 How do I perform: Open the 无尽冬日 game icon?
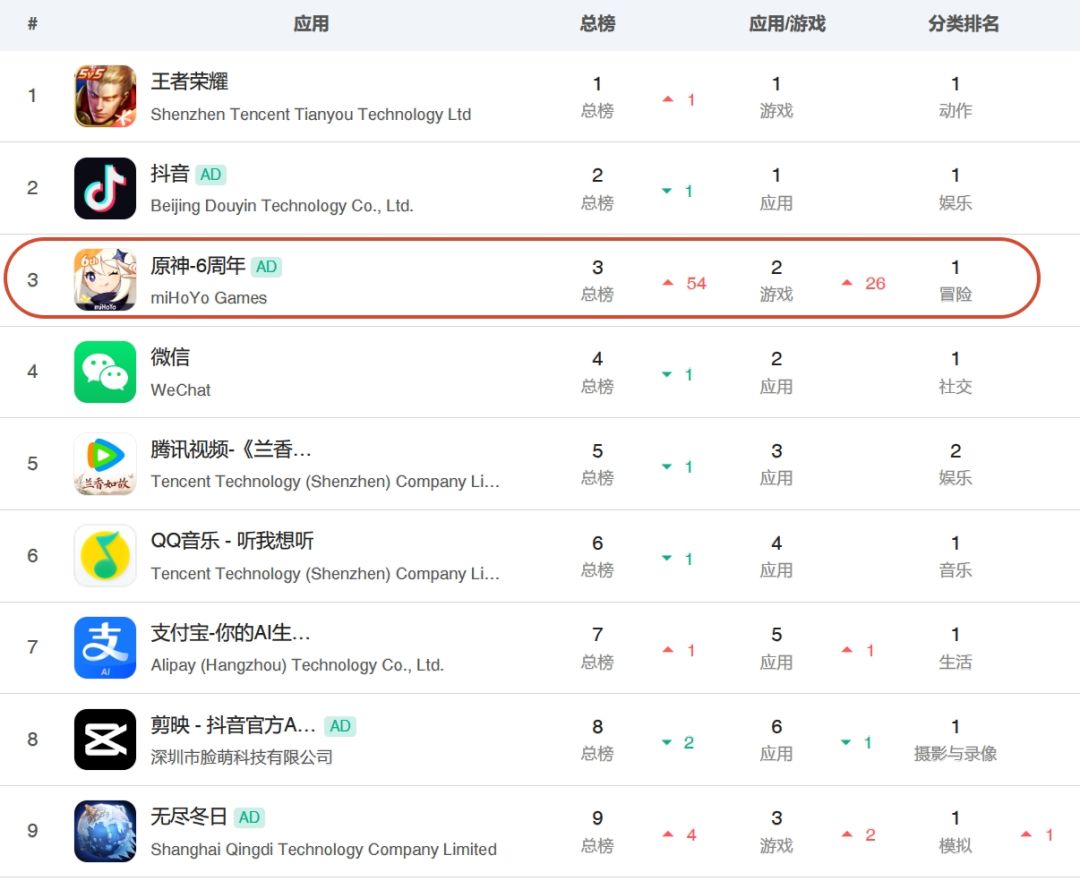point(105,831)
